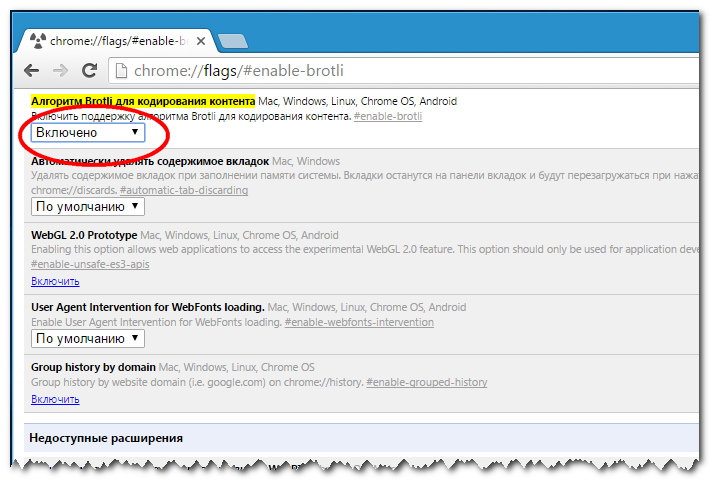Click the highlighted 'Алгоритм Brotli' title
The width and height of the screenshot is (710, 487).
coord(143,101)
